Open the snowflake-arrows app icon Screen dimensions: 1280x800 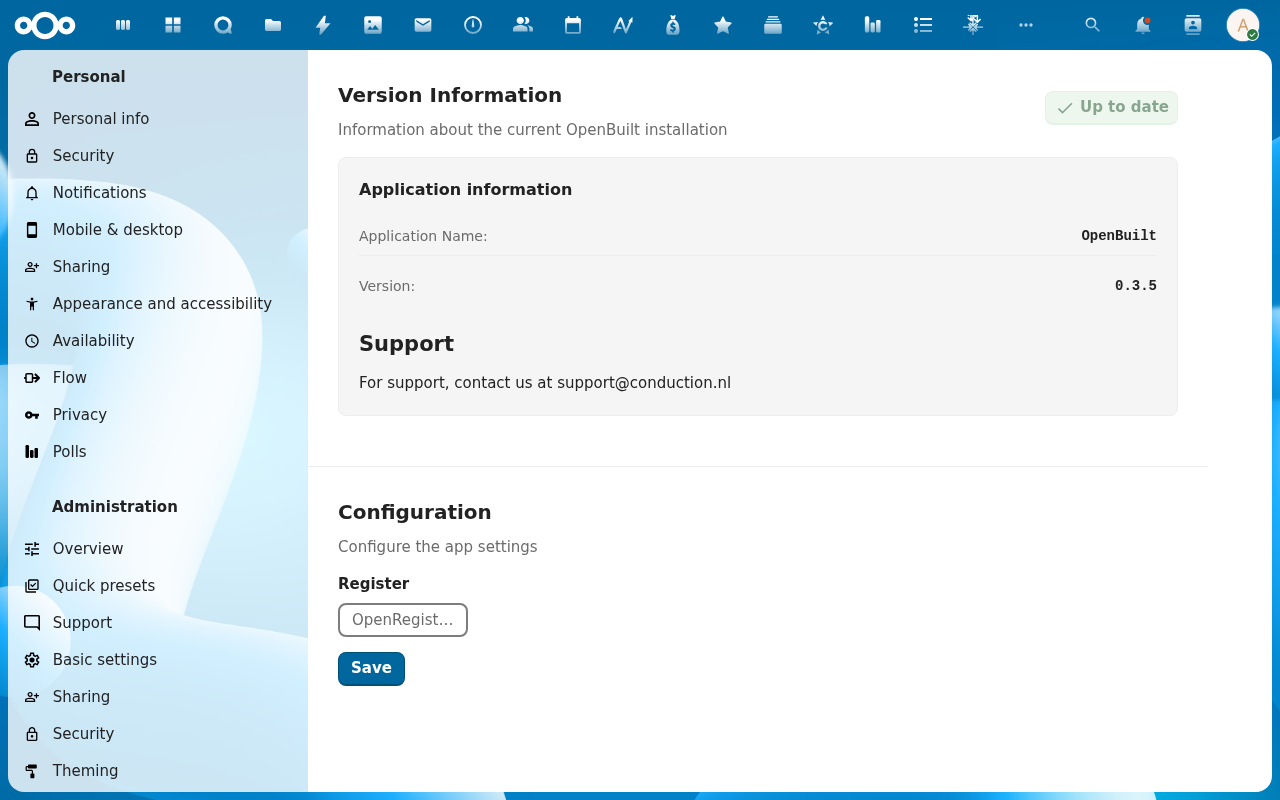[973, 25]
